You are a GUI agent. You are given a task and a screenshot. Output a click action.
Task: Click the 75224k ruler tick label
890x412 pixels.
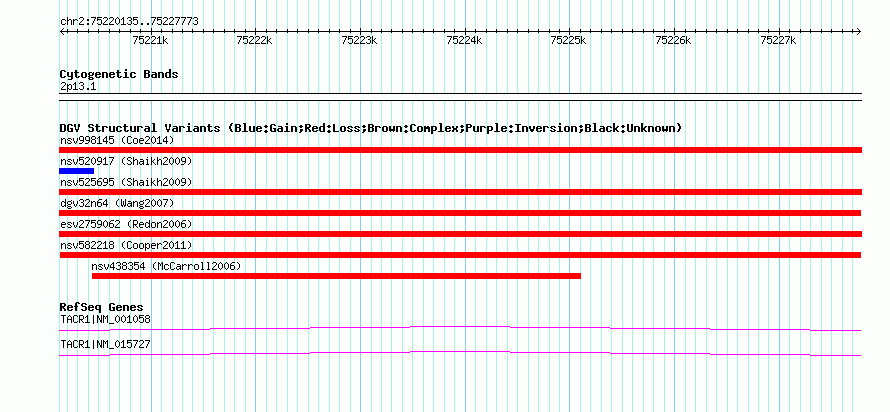point(465,40)
